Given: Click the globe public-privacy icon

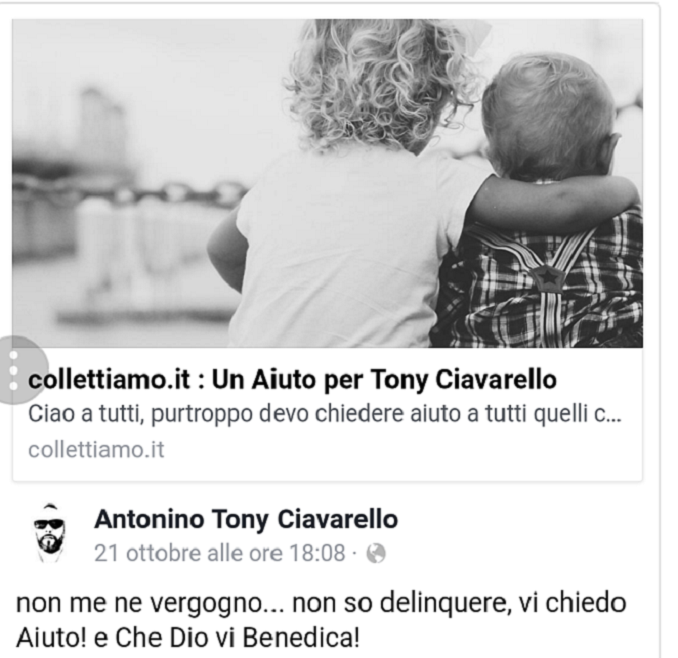Looking at the screenshot, I should tap(376, 553).
